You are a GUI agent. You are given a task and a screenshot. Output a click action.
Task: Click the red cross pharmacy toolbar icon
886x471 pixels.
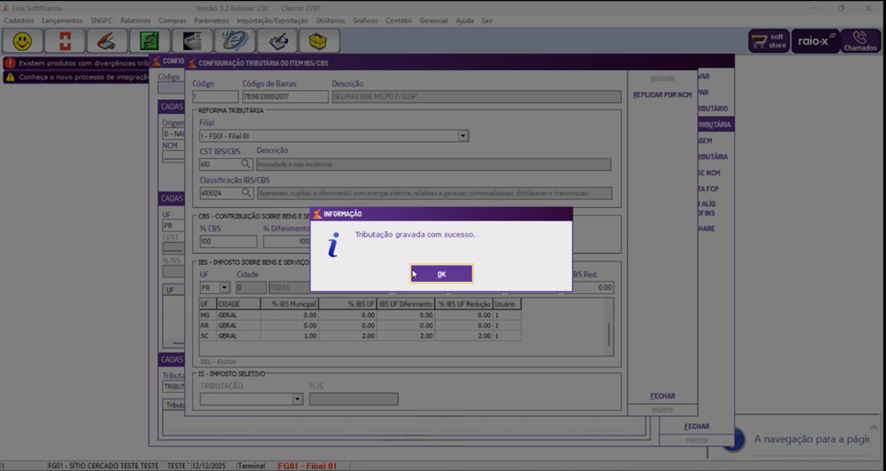pyautogui.click(x=65, y=41)
